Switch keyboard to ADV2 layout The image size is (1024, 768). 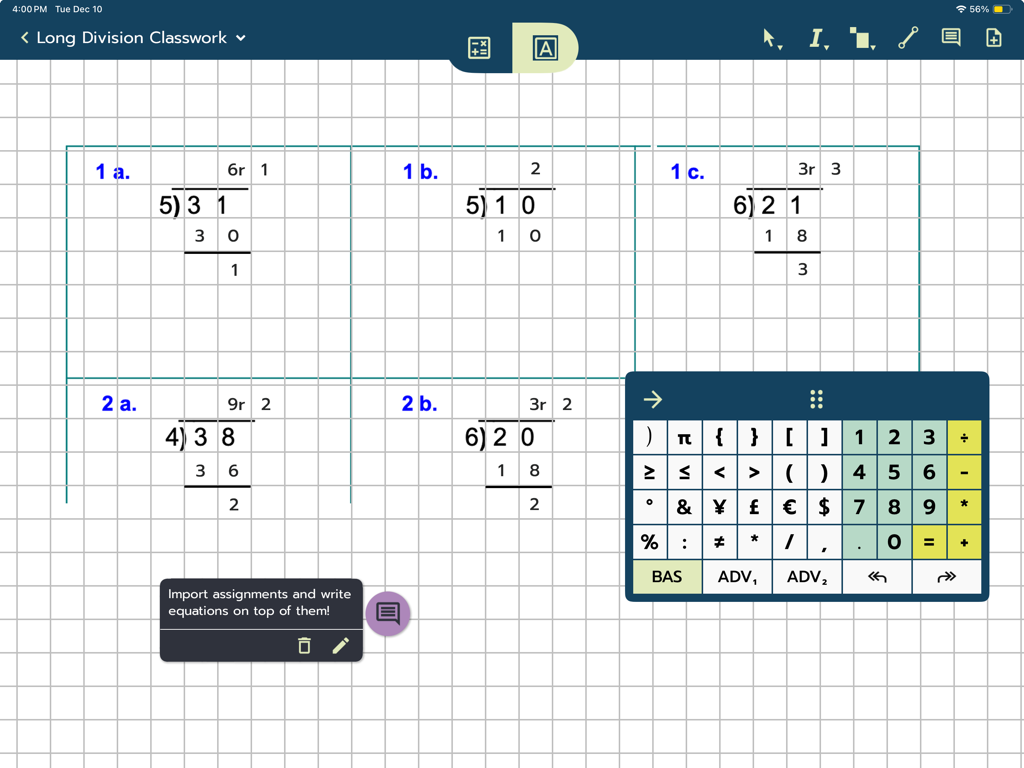[x=807, y=577]
